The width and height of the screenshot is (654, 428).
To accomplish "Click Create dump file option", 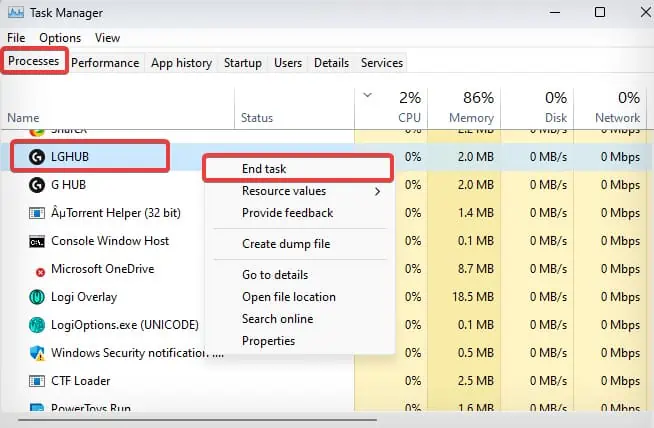I will pyautogui.click(x=286, y=244).
